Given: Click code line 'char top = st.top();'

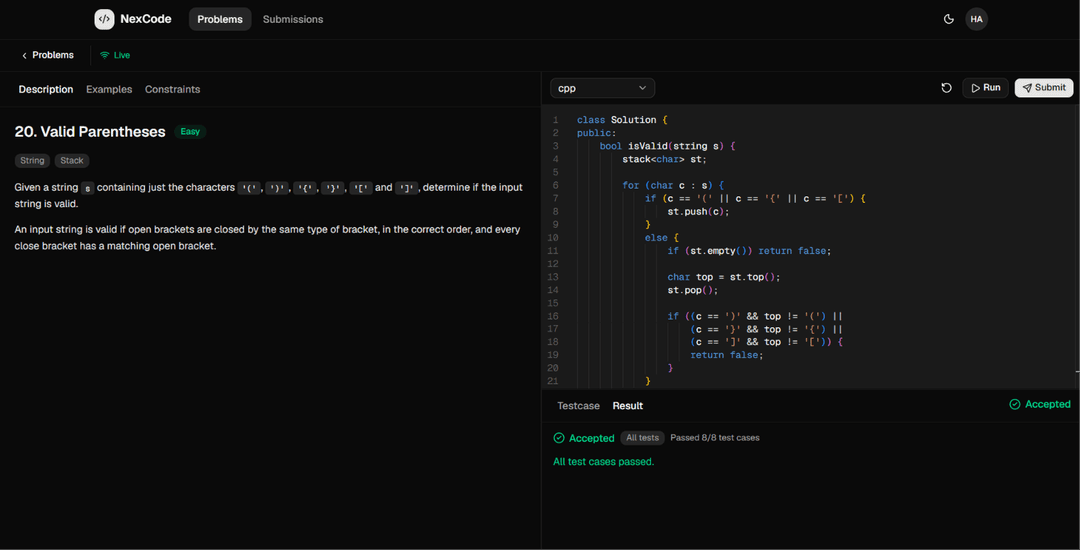Looking at the screenshot, I should tap(724, 277).
